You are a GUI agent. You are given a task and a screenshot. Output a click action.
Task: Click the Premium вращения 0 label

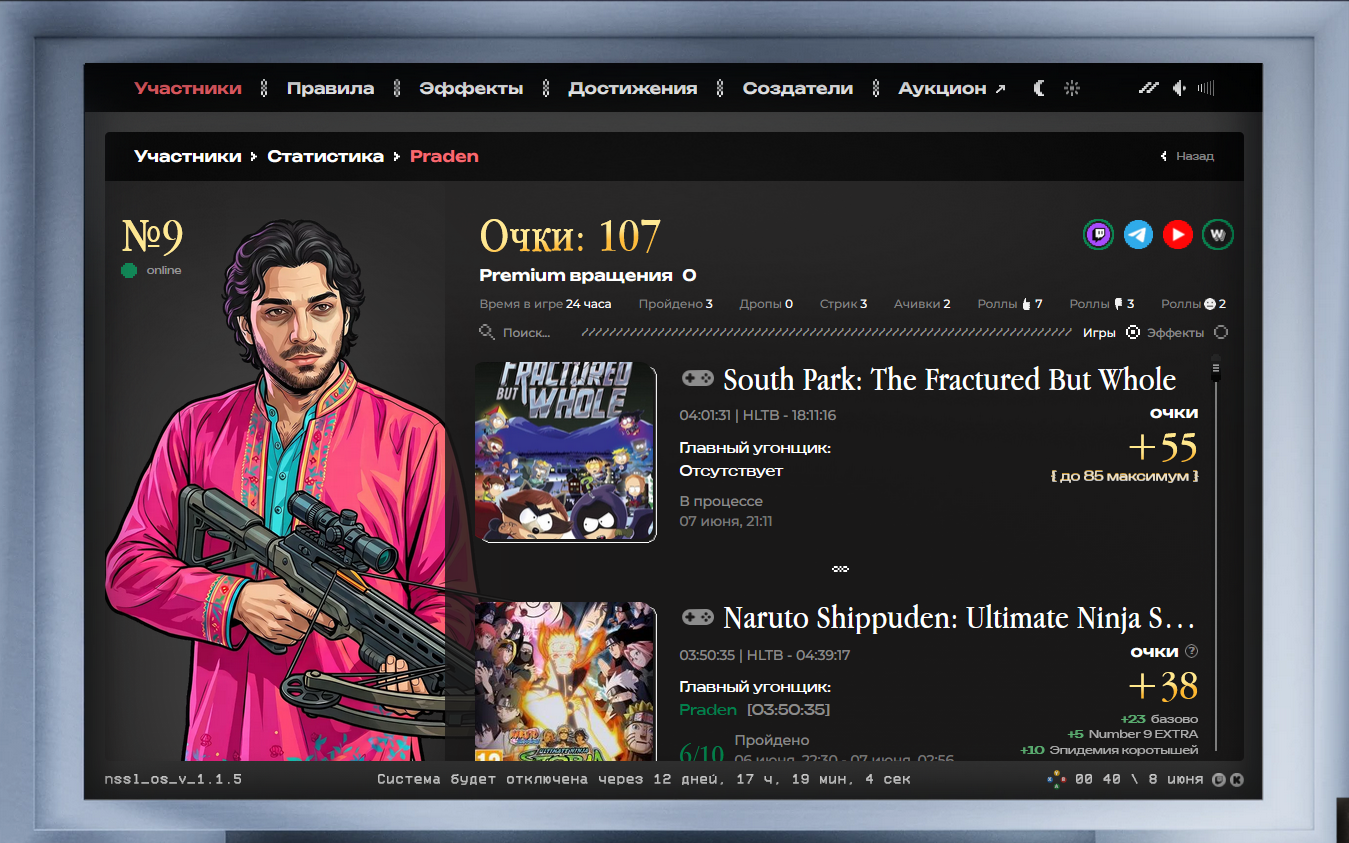click(x=588, y=275)
